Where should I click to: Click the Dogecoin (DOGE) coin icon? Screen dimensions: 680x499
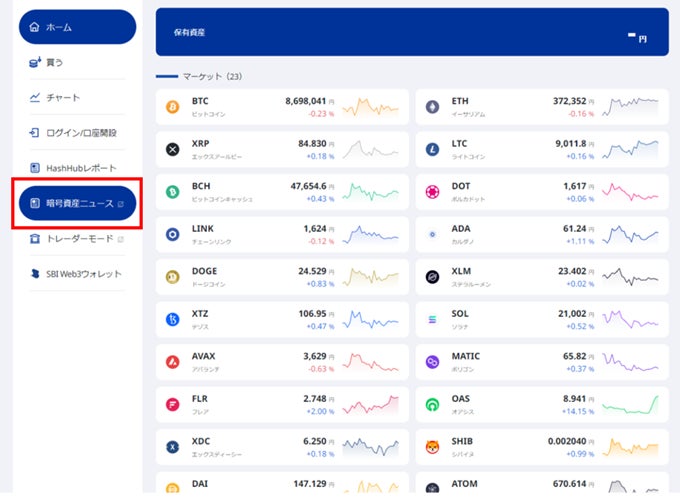coord(172,277)
